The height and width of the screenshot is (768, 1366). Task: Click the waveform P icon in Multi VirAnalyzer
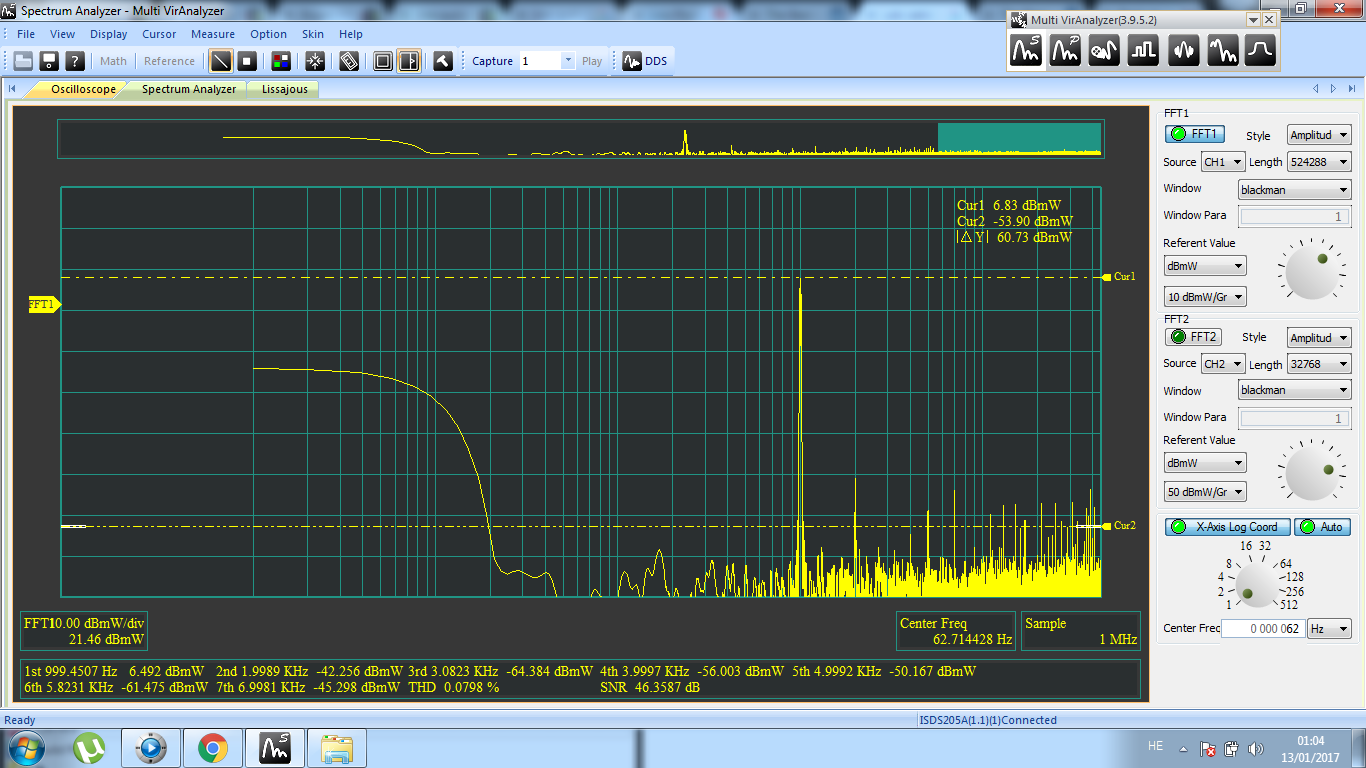tap(1065, 50)
